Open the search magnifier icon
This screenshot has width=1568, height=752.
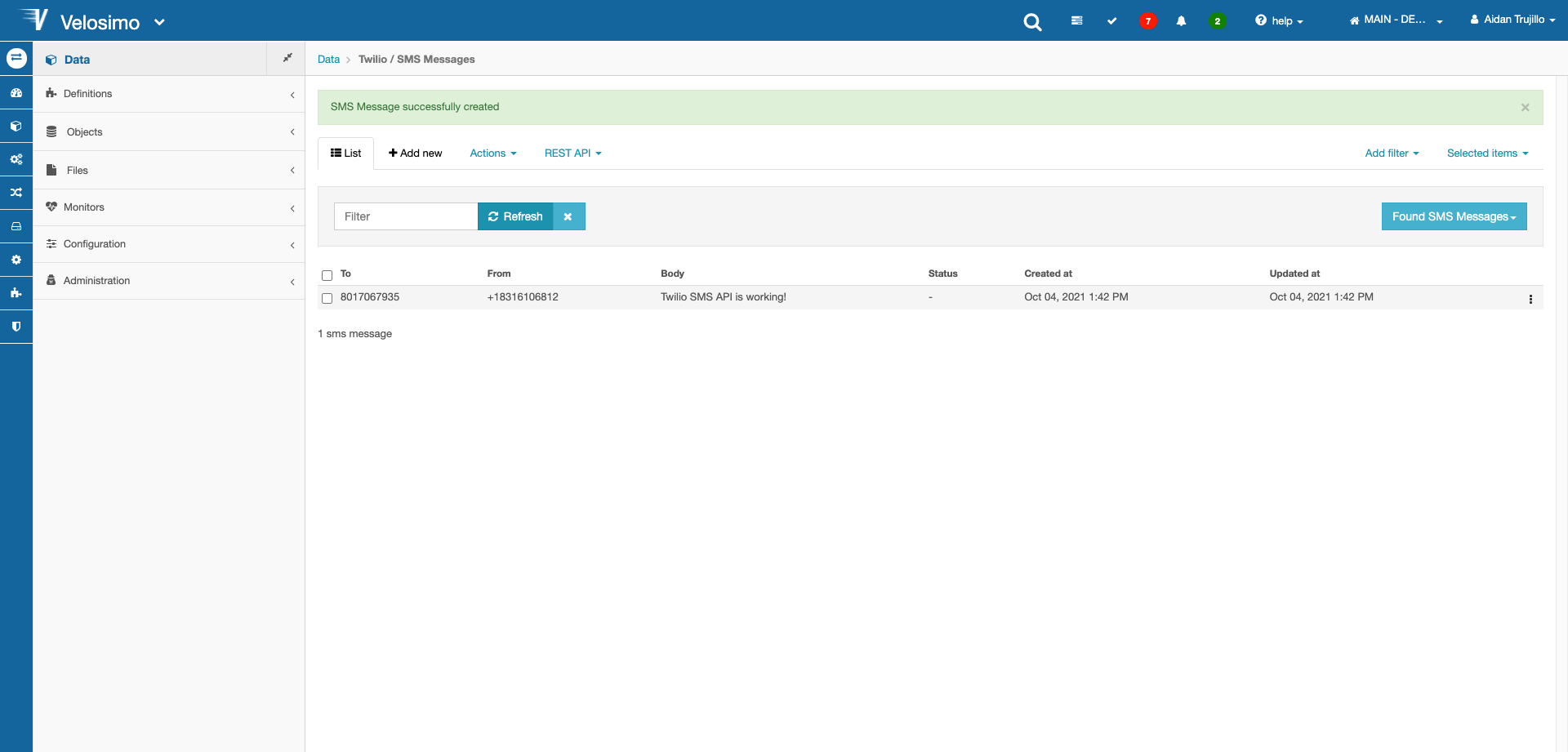tap(1032, 22)
